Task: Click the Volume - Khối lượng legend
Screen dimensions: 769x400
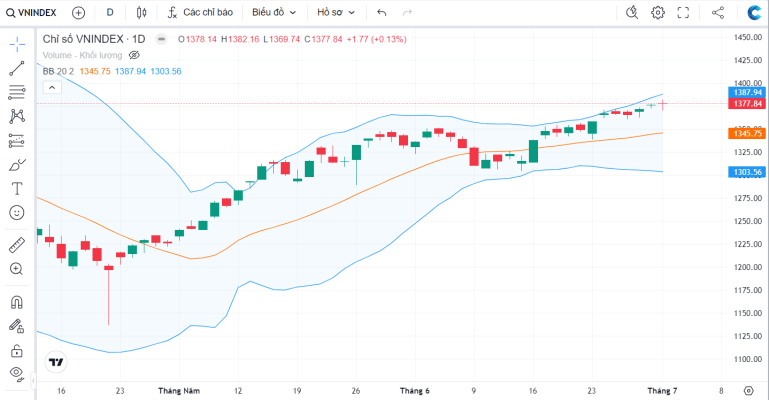Action: [82, 55]
